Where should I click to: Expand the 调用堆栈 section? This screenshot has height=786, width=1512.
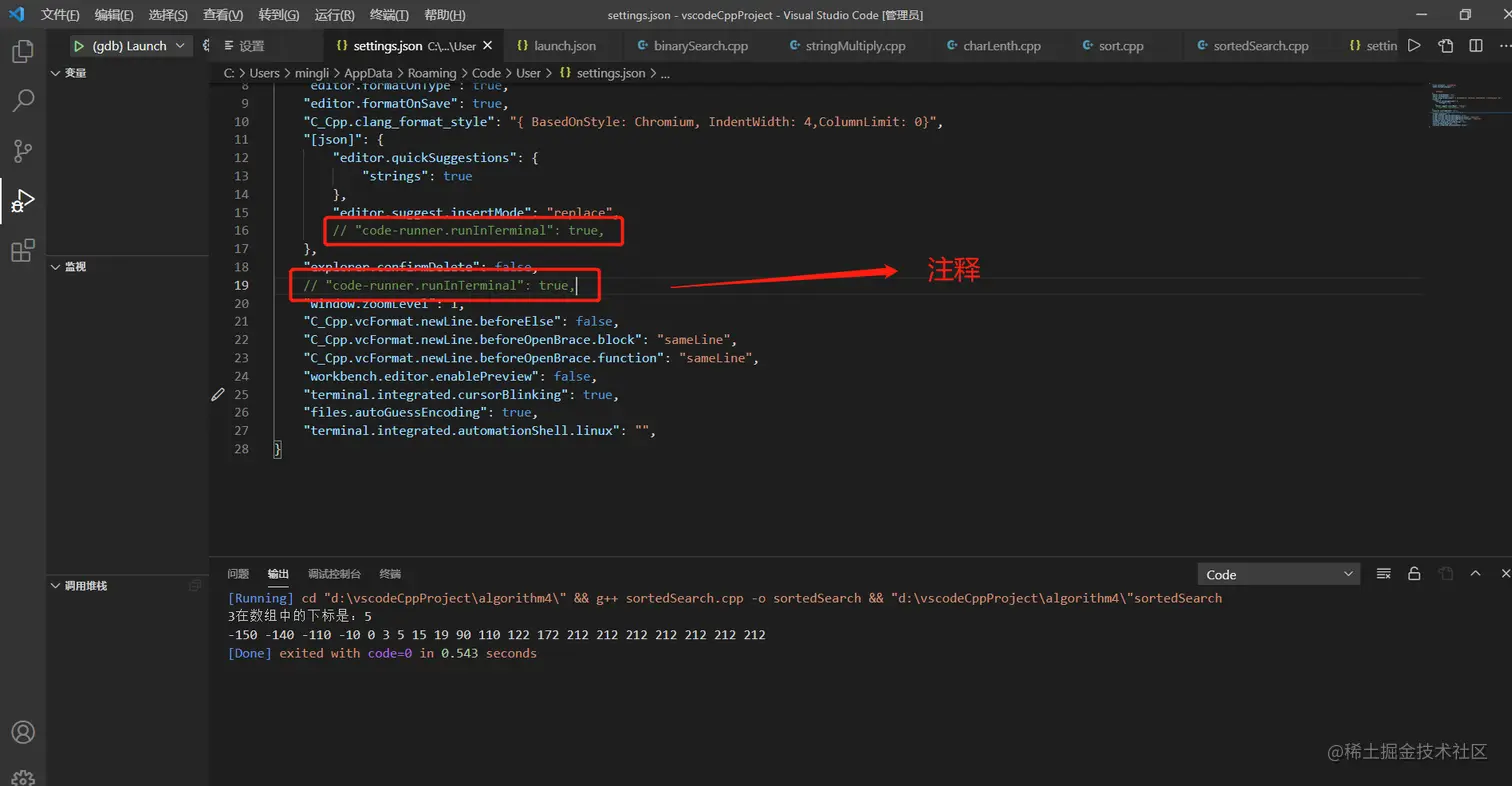coord(128,586)
